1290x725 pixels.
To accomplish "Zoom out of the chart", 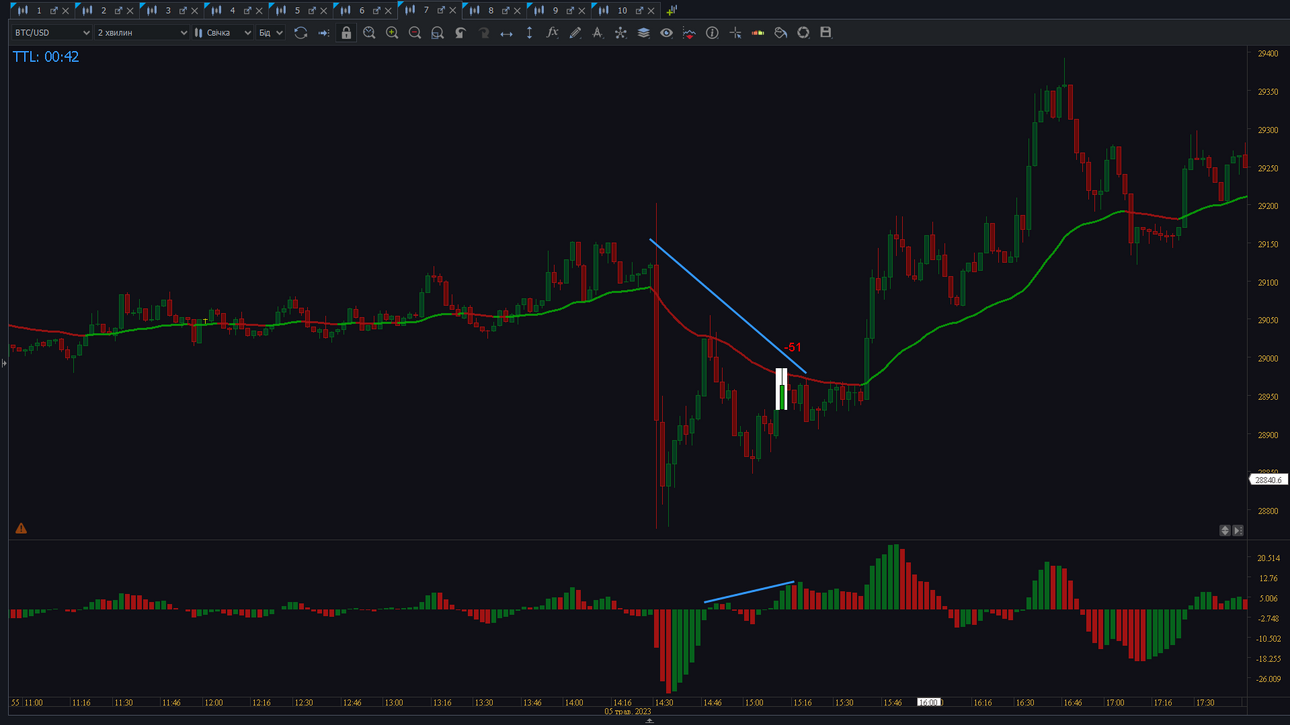I will pos(415,33).
